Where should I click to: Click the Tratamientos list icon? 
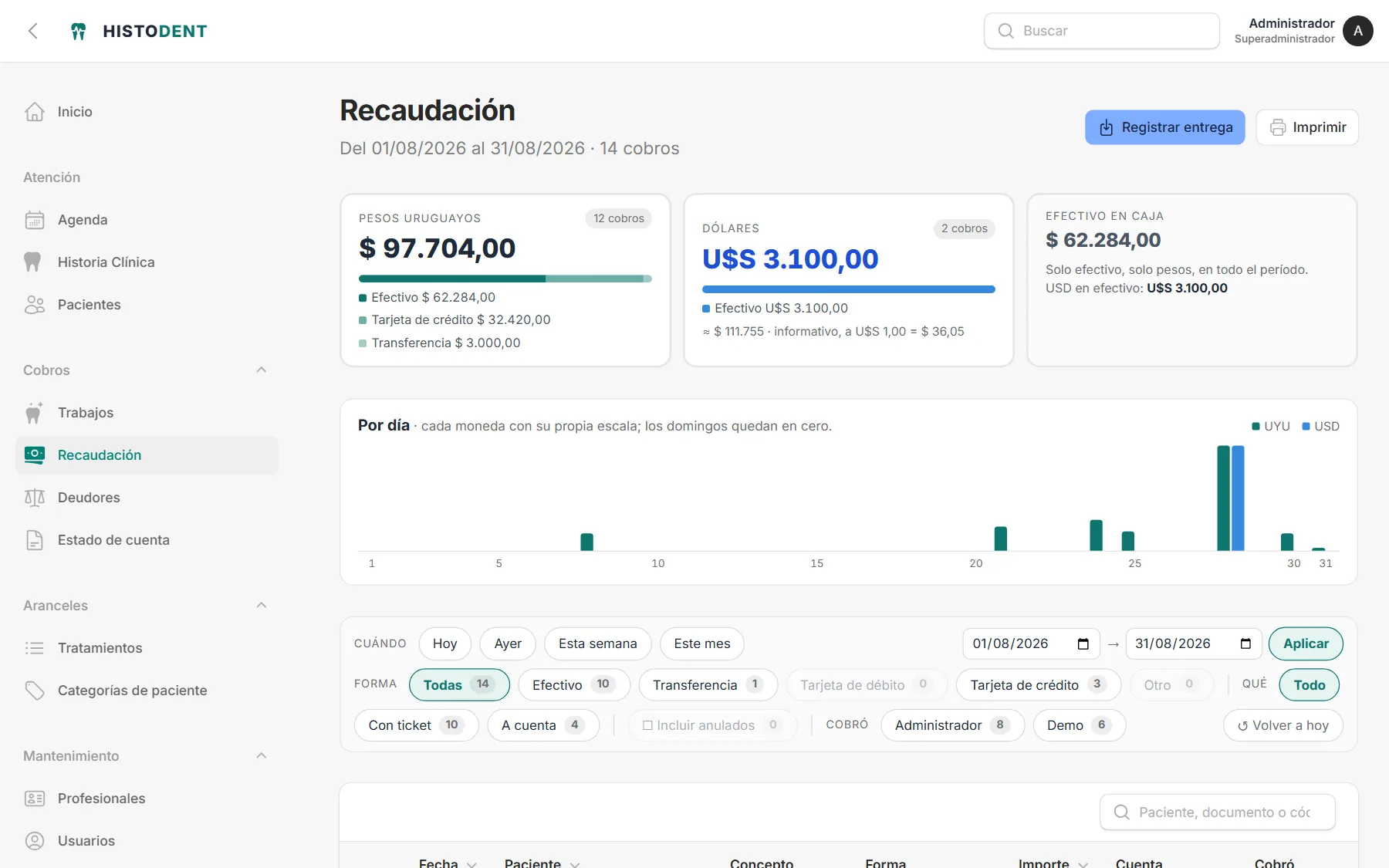[35, 648]
